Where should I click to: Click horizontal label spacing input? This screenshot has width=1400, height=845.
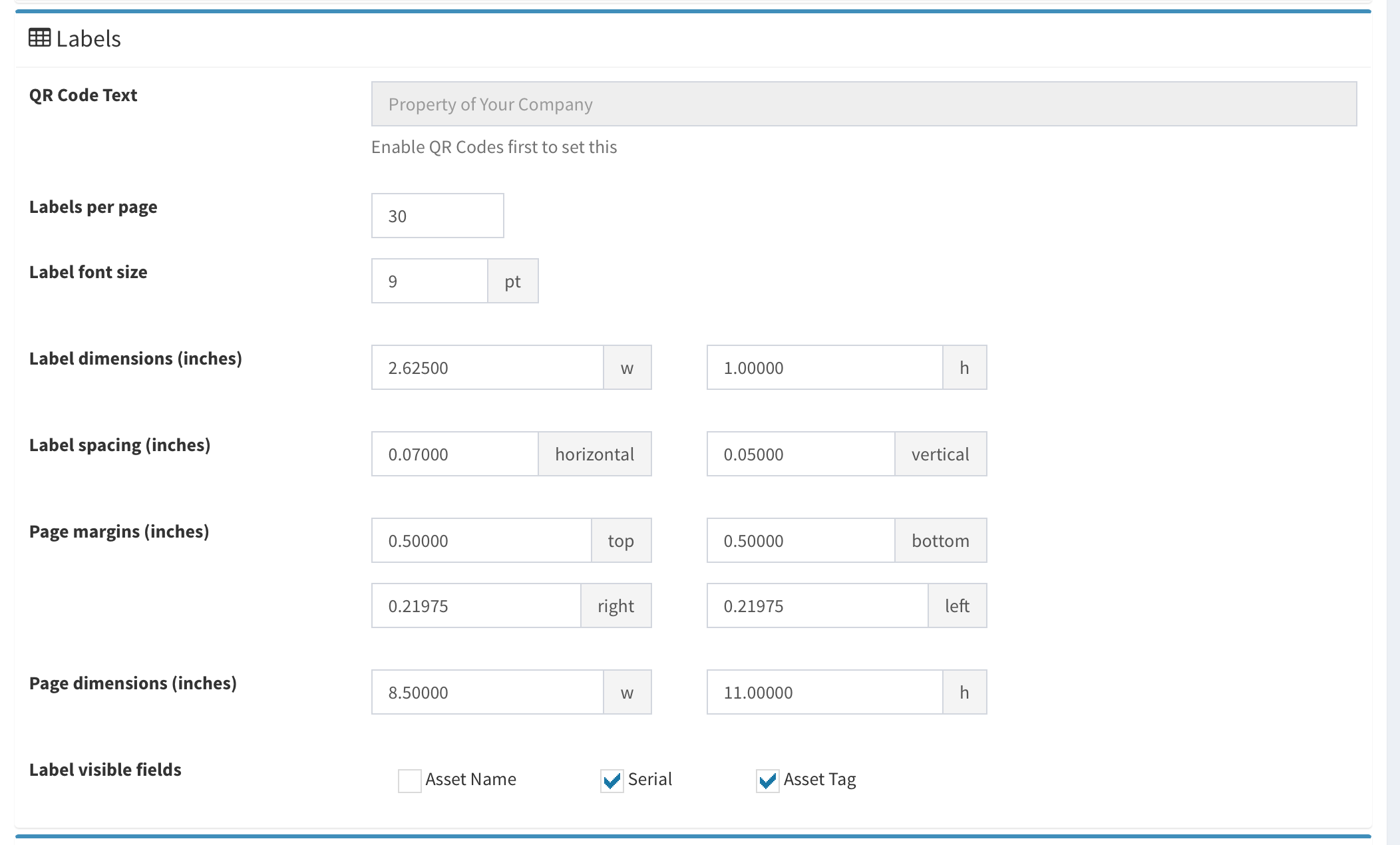[454, 454]
